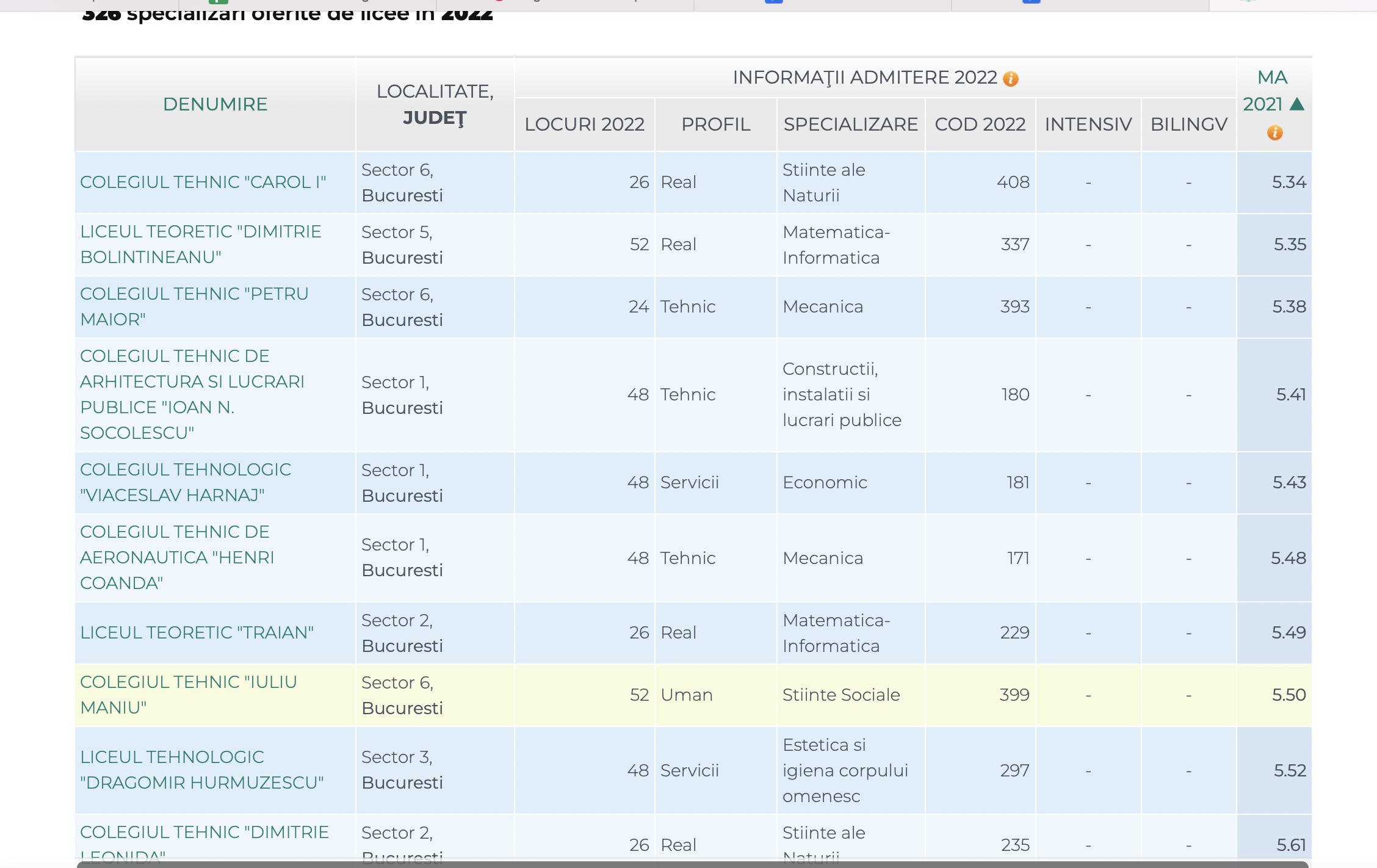Sort table by DENUMIRE header
Viewport: 1377px width, 868px height.
tap(215, 104)
